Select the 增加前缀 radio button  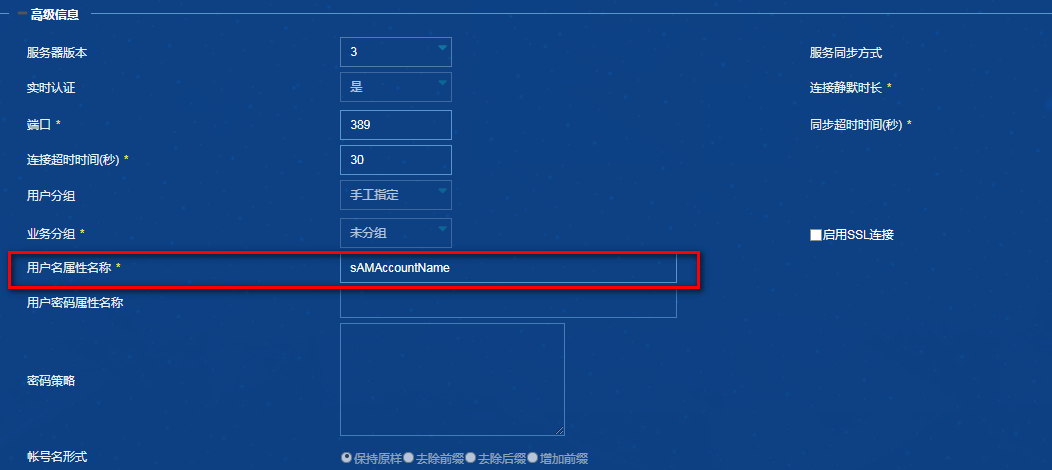point(532,458)
